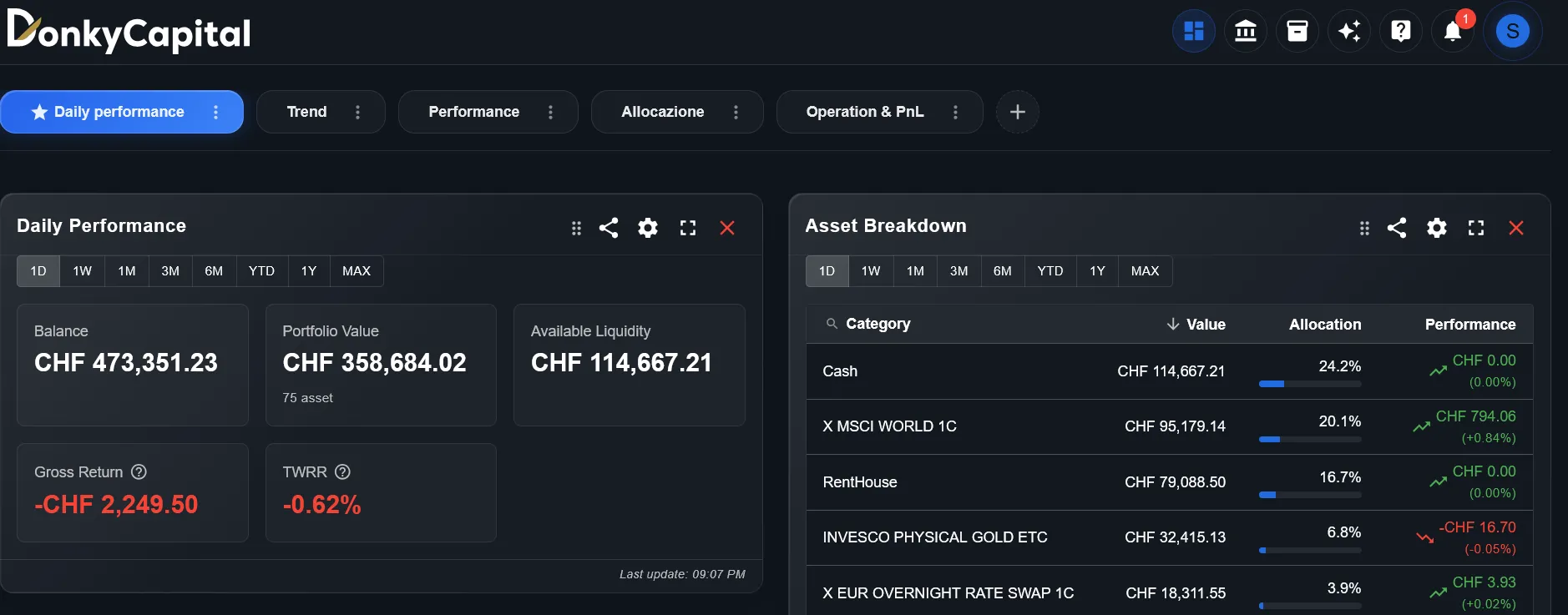Open the help question icon
Screen dimensions: 1568x615
pos(1400,31)
